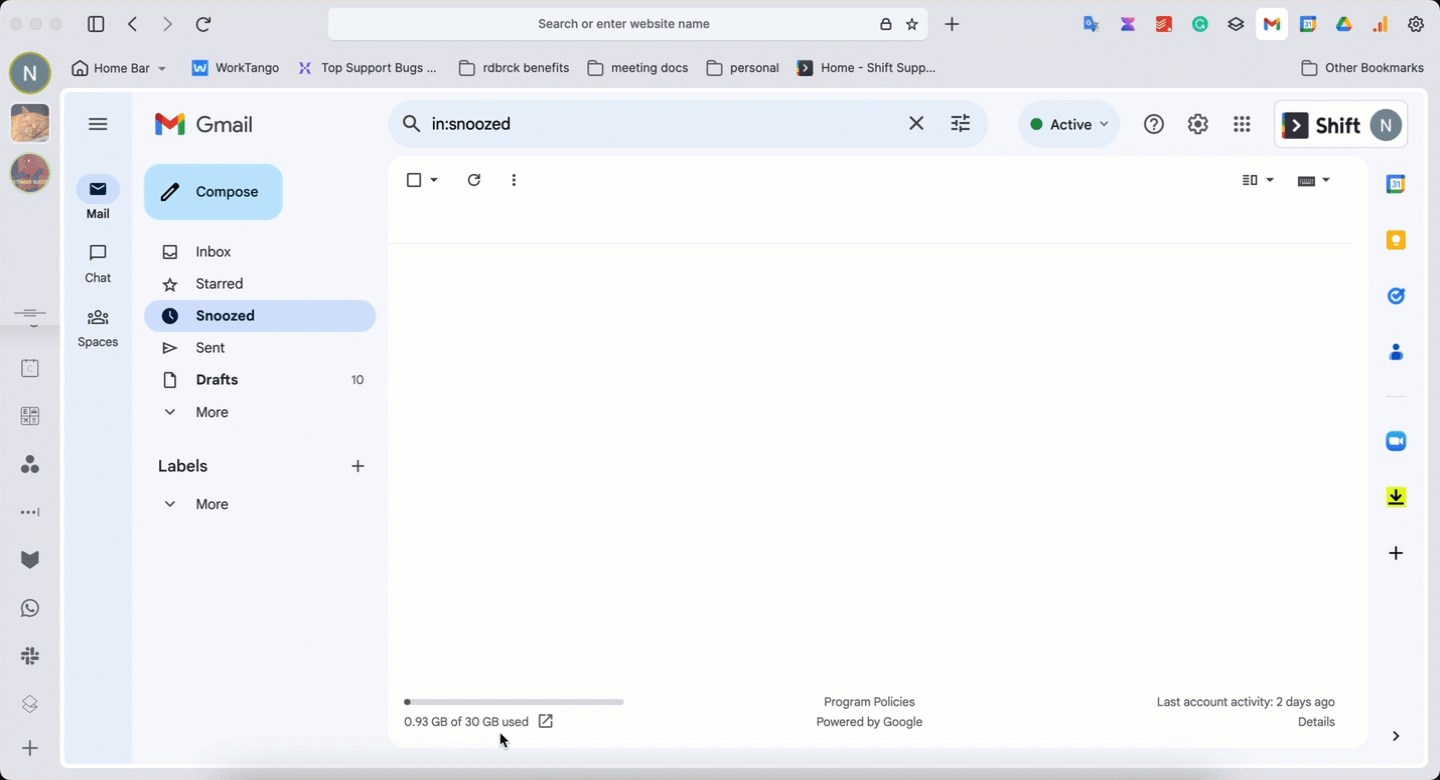Open the Home - Shift Support bookmark
The height and width of the screenshot is (780, 1440).
pyautogui.click(x=866, y=68)
